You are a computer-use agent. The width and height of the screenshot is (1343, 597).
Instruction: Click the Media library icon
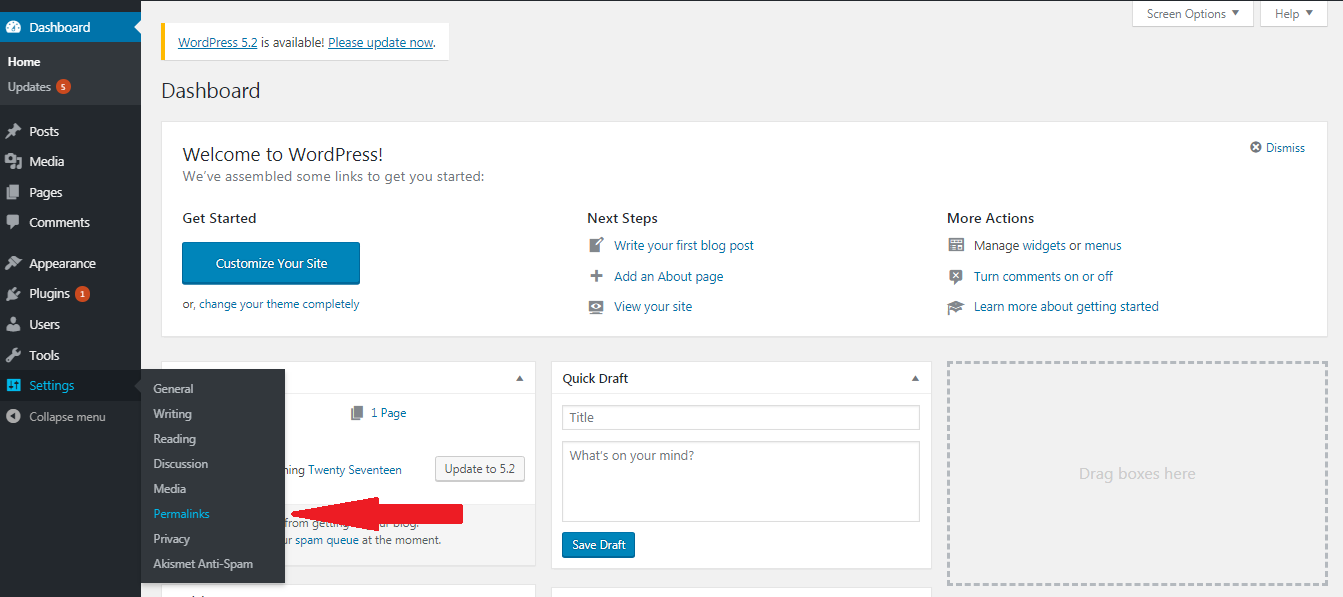coord(13,161)
